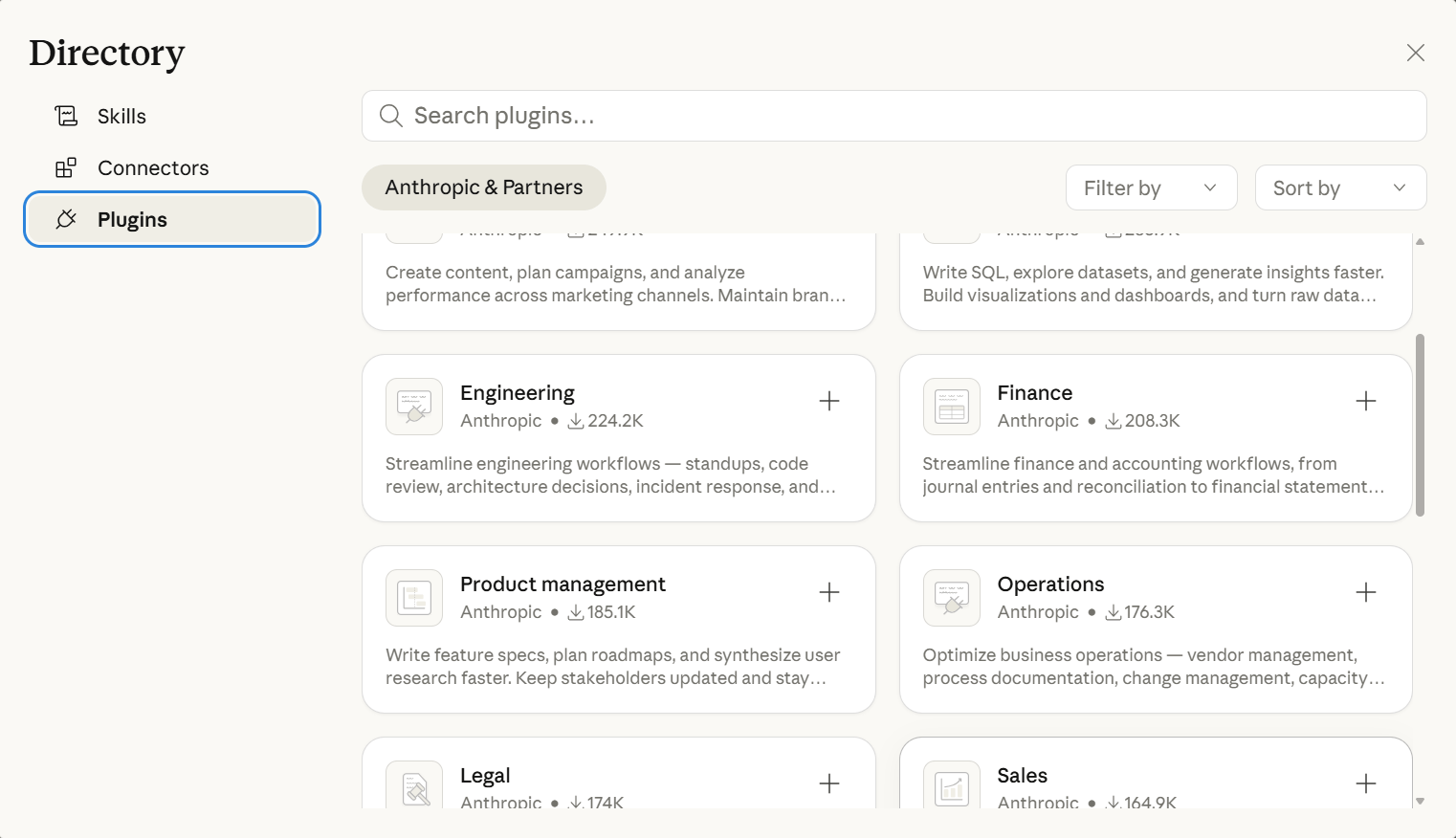Click the plus icon beside Sales
1456x838 pixels.
(1366, 783)
